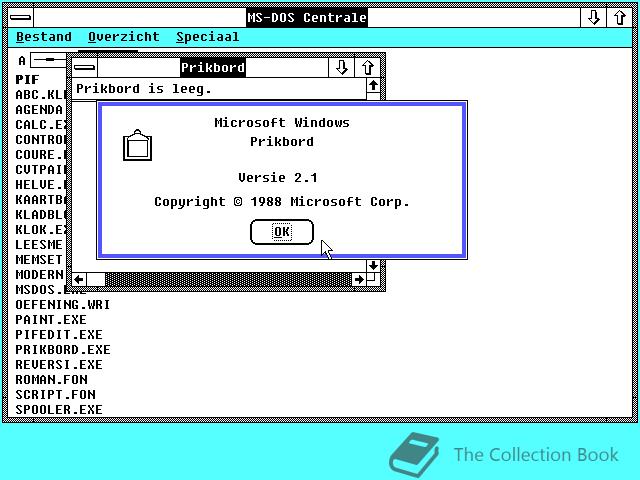640x480 pixels.
Task: Select OEFENING.WRI in file list
Action: 62,304
